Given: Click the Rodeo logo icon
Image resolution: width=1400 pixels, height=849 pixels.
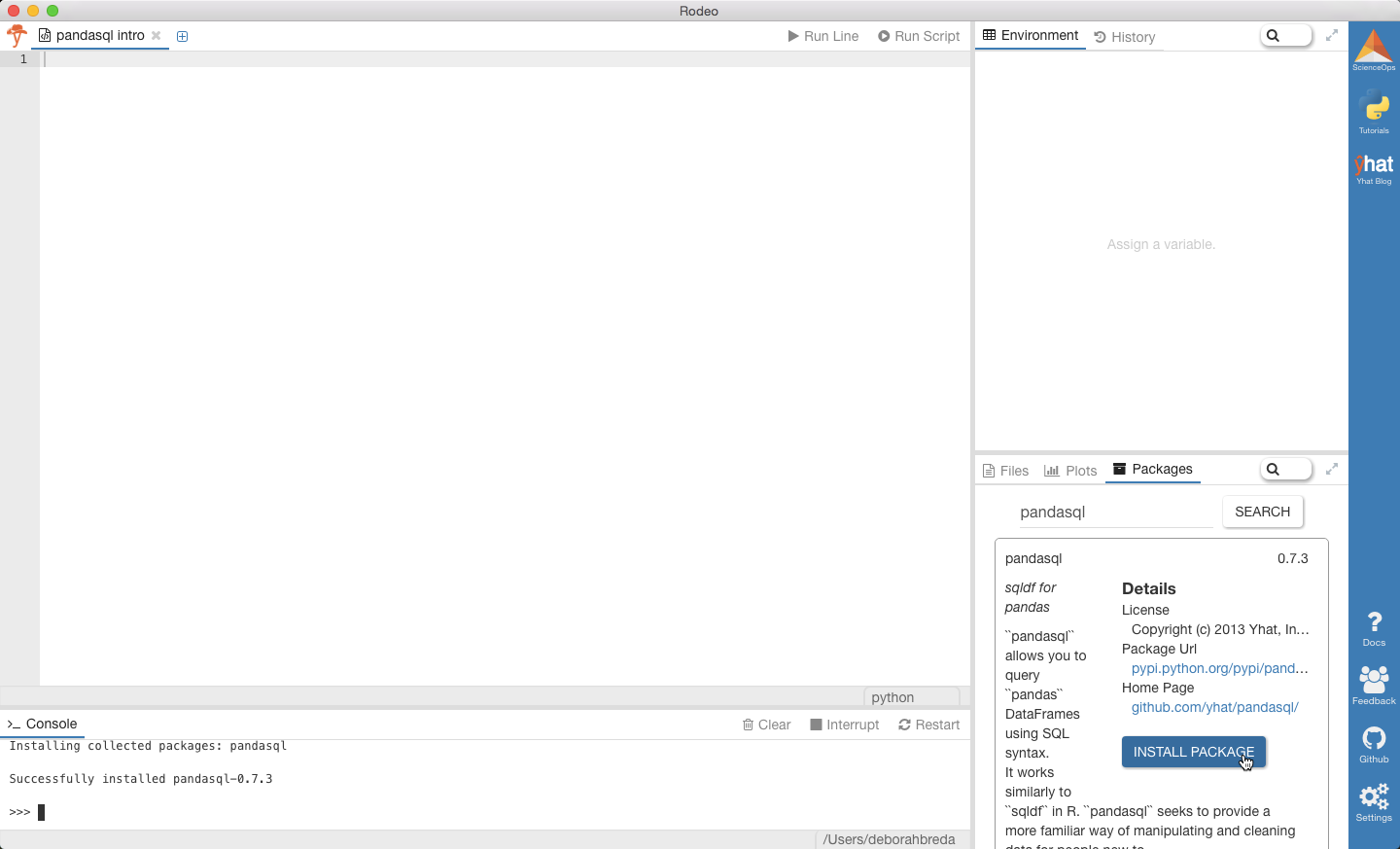Looking at the screenshot, I should 17,36.
